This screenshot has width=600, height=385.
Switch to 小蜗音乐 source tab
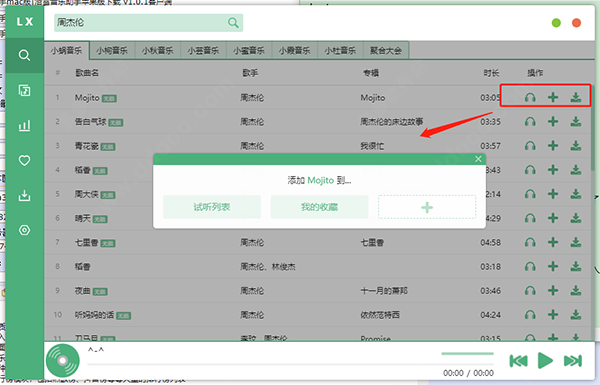pos(67,51)
